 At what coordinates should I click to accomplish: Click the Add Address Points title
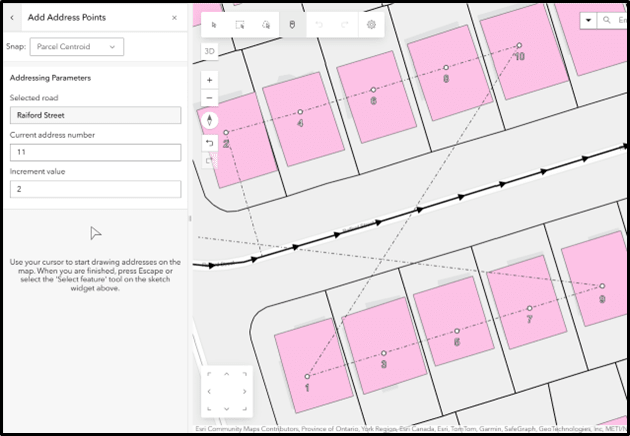pos(67,17)
